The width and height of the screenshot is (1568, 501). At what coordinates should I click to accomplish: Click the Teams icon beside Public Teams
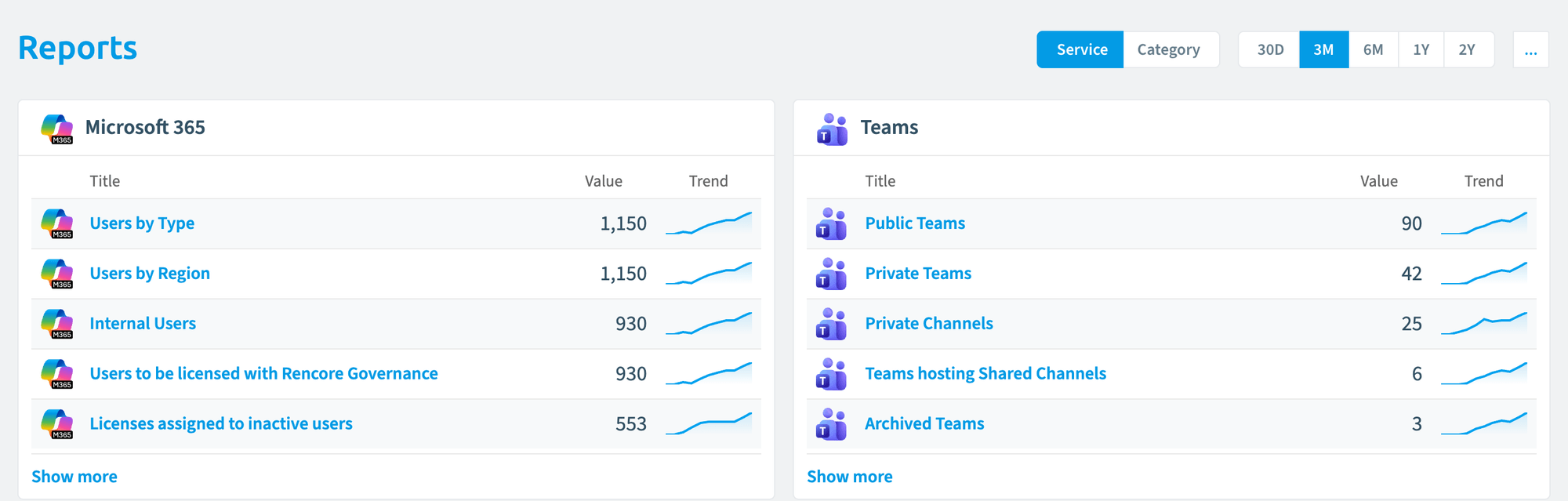point(831,223)
